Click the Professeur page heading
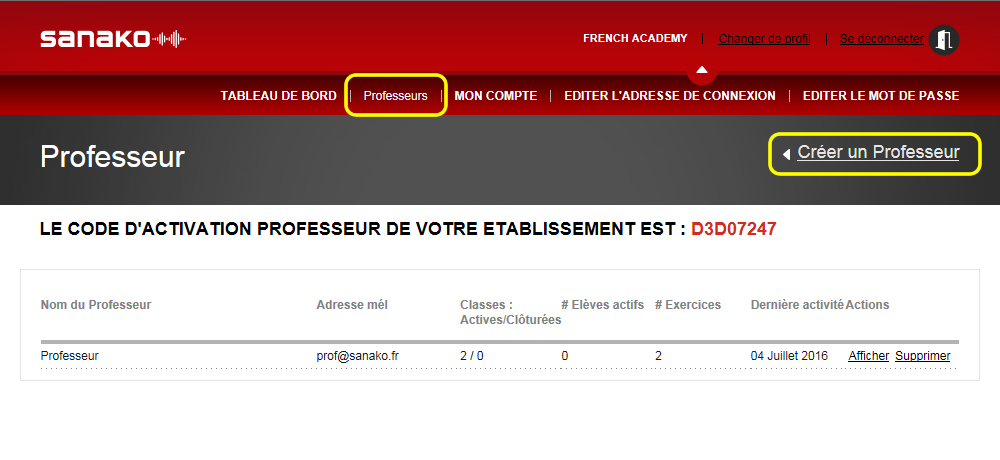Screen dimensions: 1000x460 pos(112,156)
